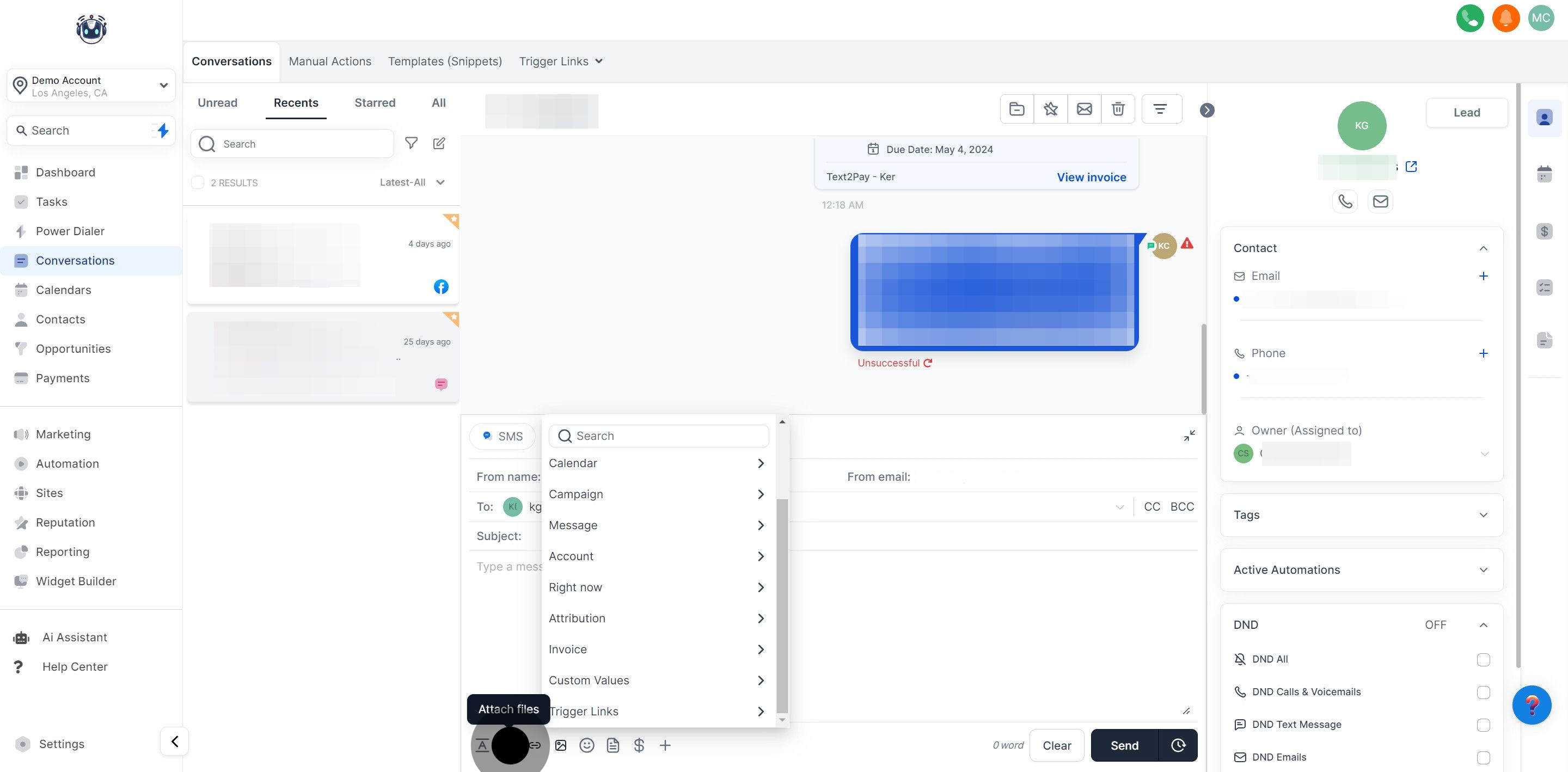The width and height of the screenshot is (1568, 772).
Task: Click the green phone dialer icon
Action: pyautogui.click(x=1469, y=17)
